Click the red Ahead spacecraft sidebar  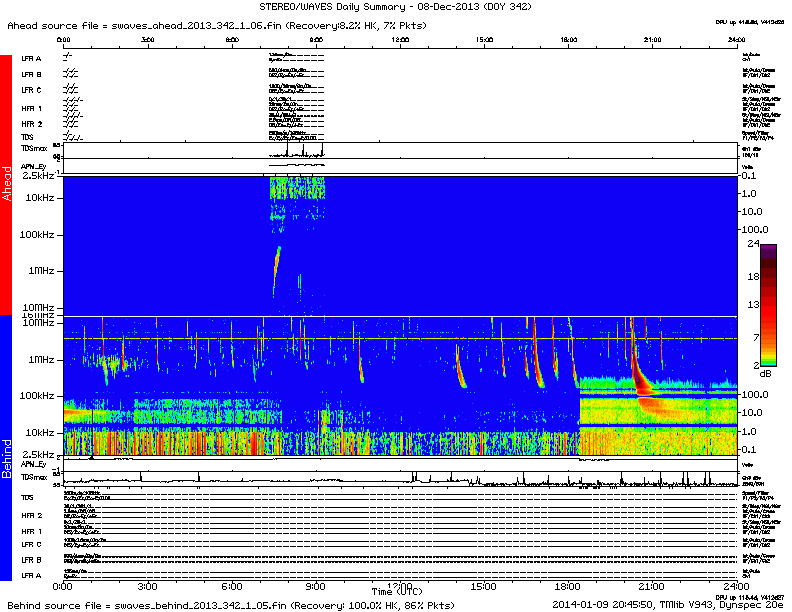(7, 185)
